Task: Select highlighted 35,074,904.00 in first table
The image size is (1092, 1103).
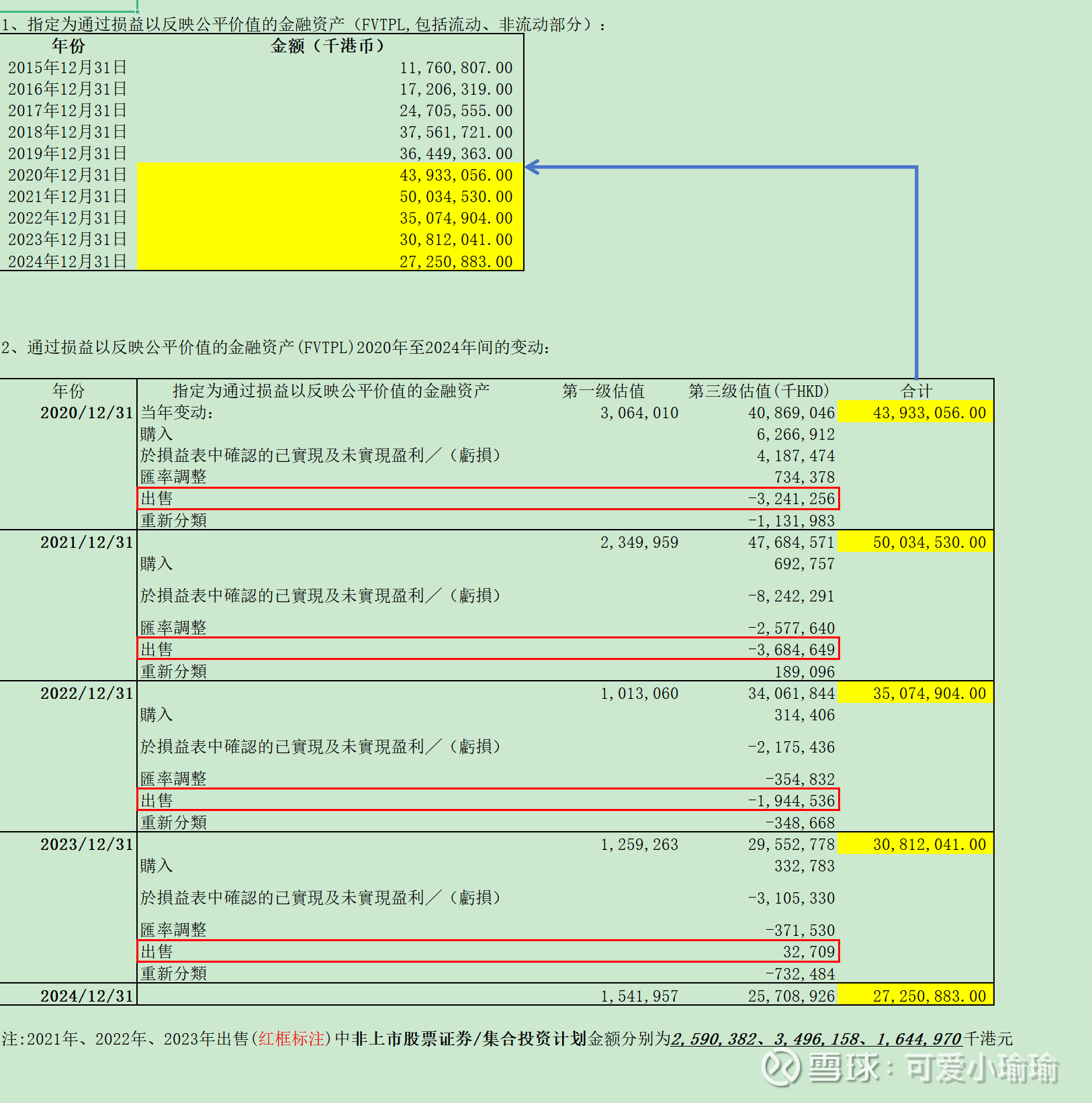Action: (456, 218)
